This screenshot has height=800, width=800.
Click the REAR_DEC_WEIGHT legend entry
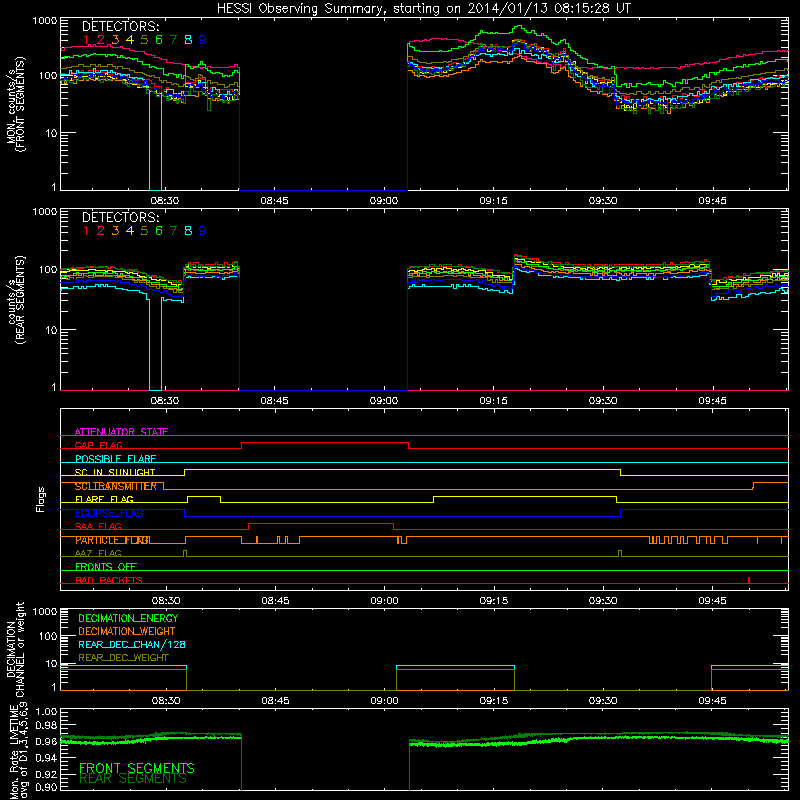tap(123, 658)
